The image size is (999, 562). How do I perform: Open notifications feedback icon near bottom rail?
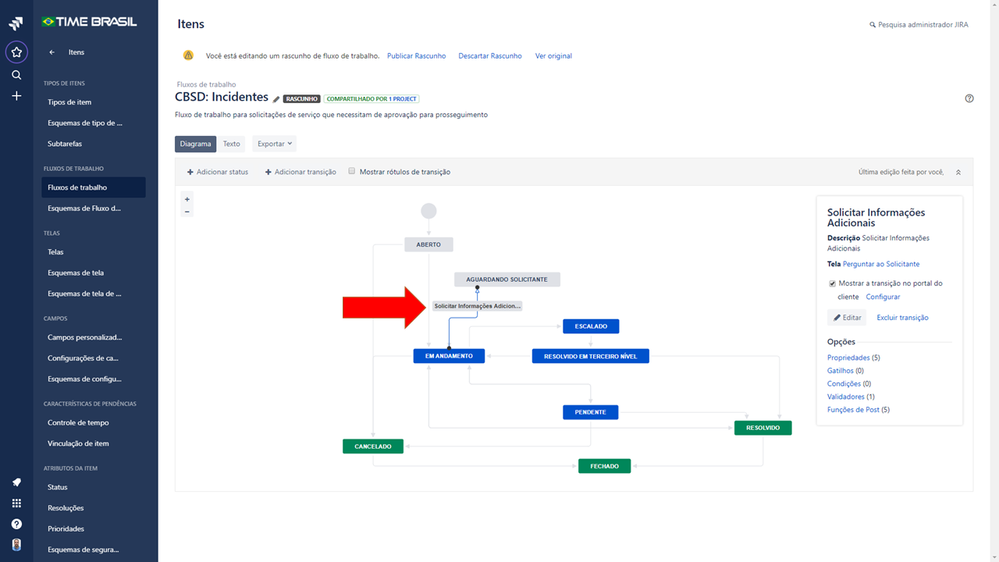click(x=17, y=482)
